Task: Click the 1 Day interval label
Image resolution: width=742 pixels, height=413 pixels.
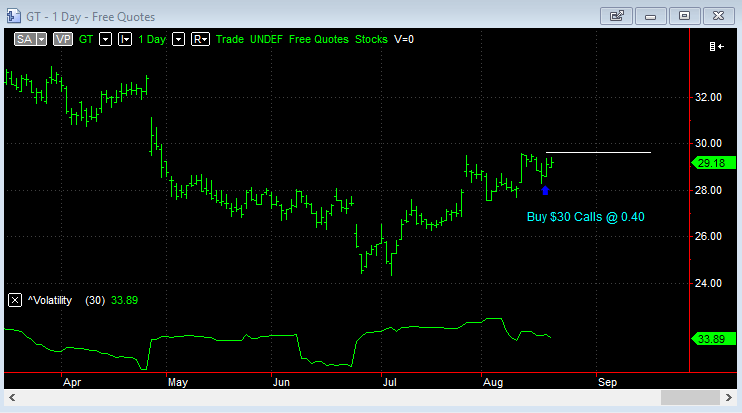Action: (x=152, y=39)
